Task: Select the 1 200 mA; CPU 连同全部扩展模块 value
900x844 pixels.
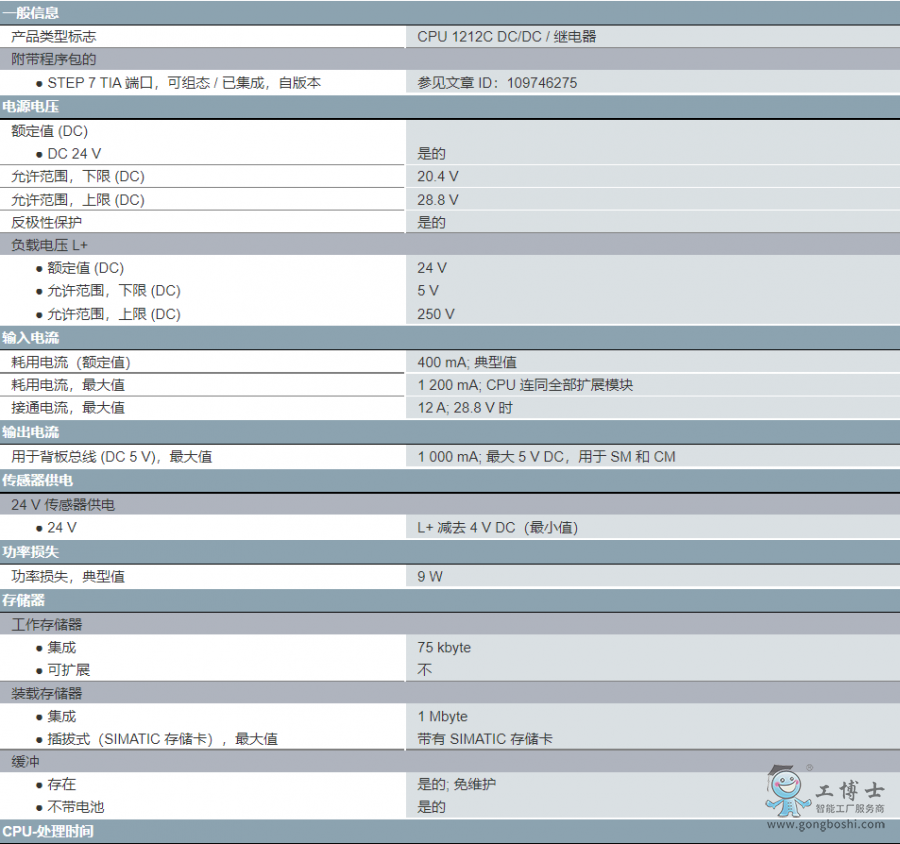Action: pyautogui.click(x=525, y=385)
